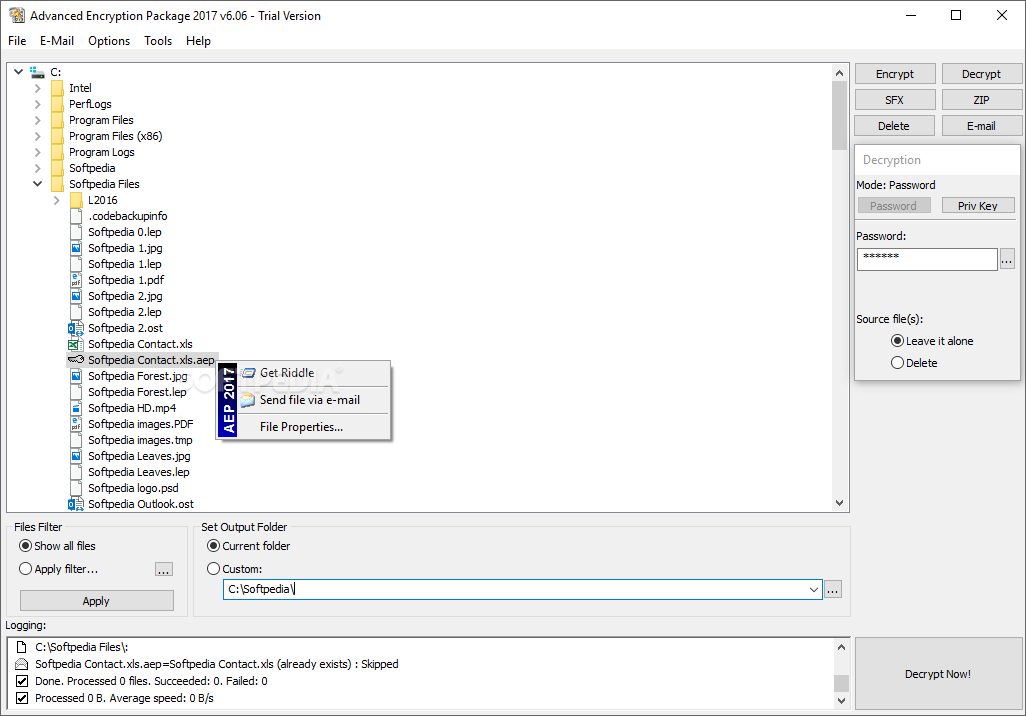Click the file tree scroll down arrow
1026x716 pixels.
840,503
